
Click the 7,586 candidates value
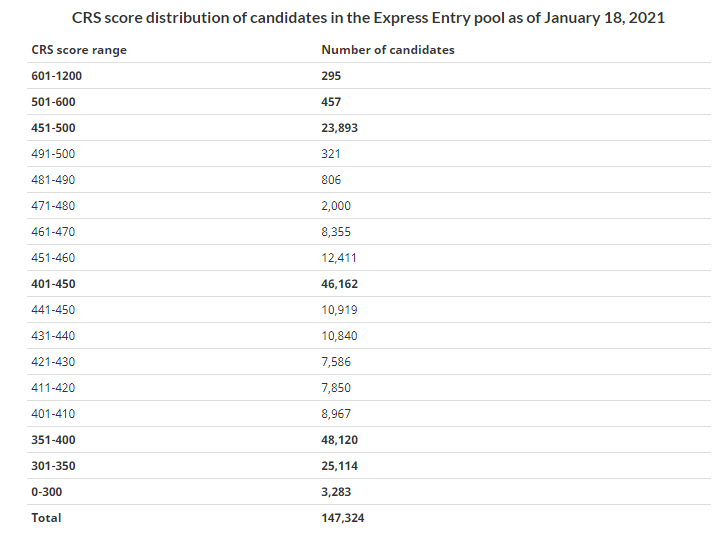pyautogui.click(x=336, y=361)
